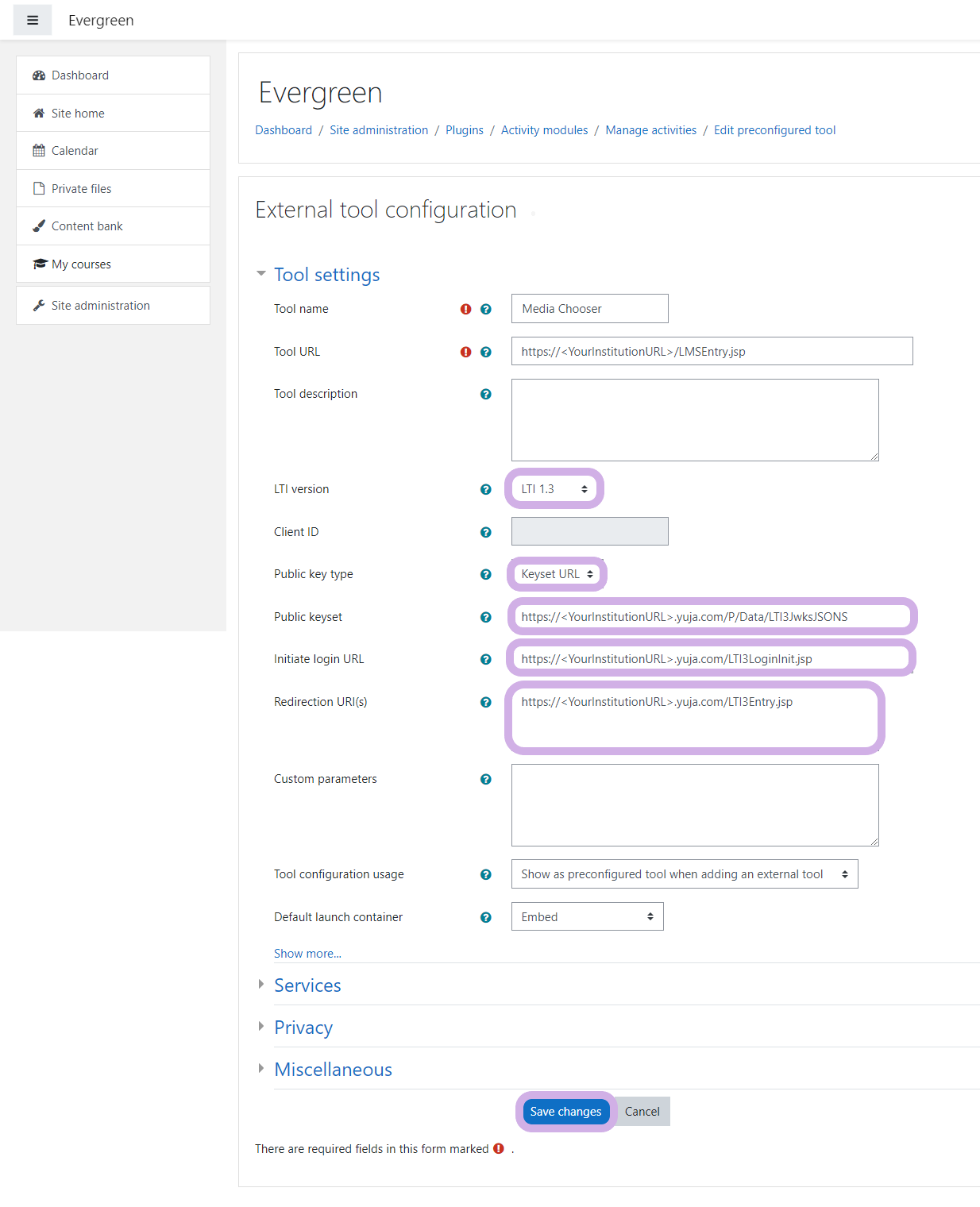Image resolution: width=980 pixels, height=1207 pixels.
Task: Expand the Services section
Action: point(307,985)
